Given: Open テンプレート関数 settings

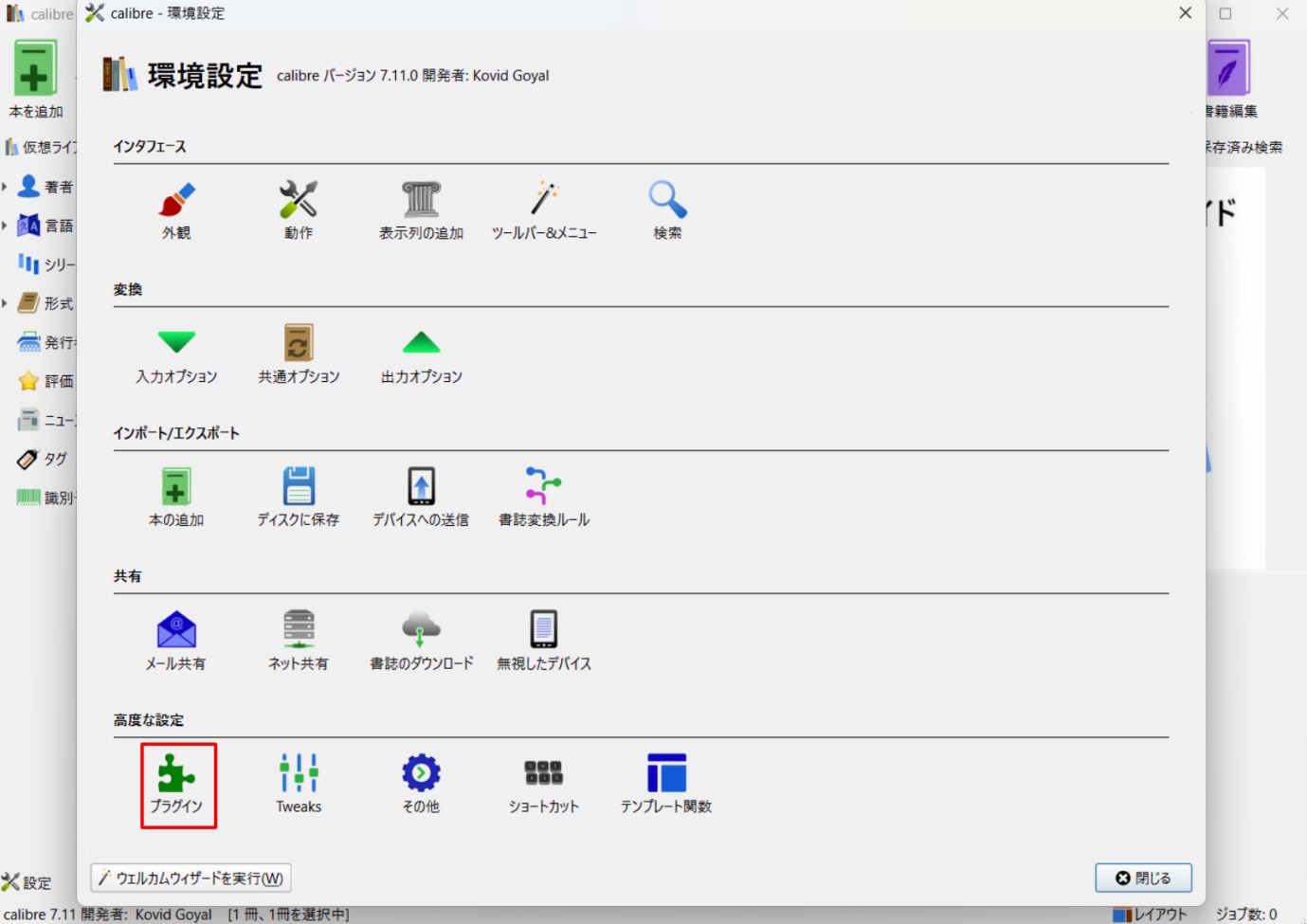Looking at the screenshot, I should click(x=666, y=785).
